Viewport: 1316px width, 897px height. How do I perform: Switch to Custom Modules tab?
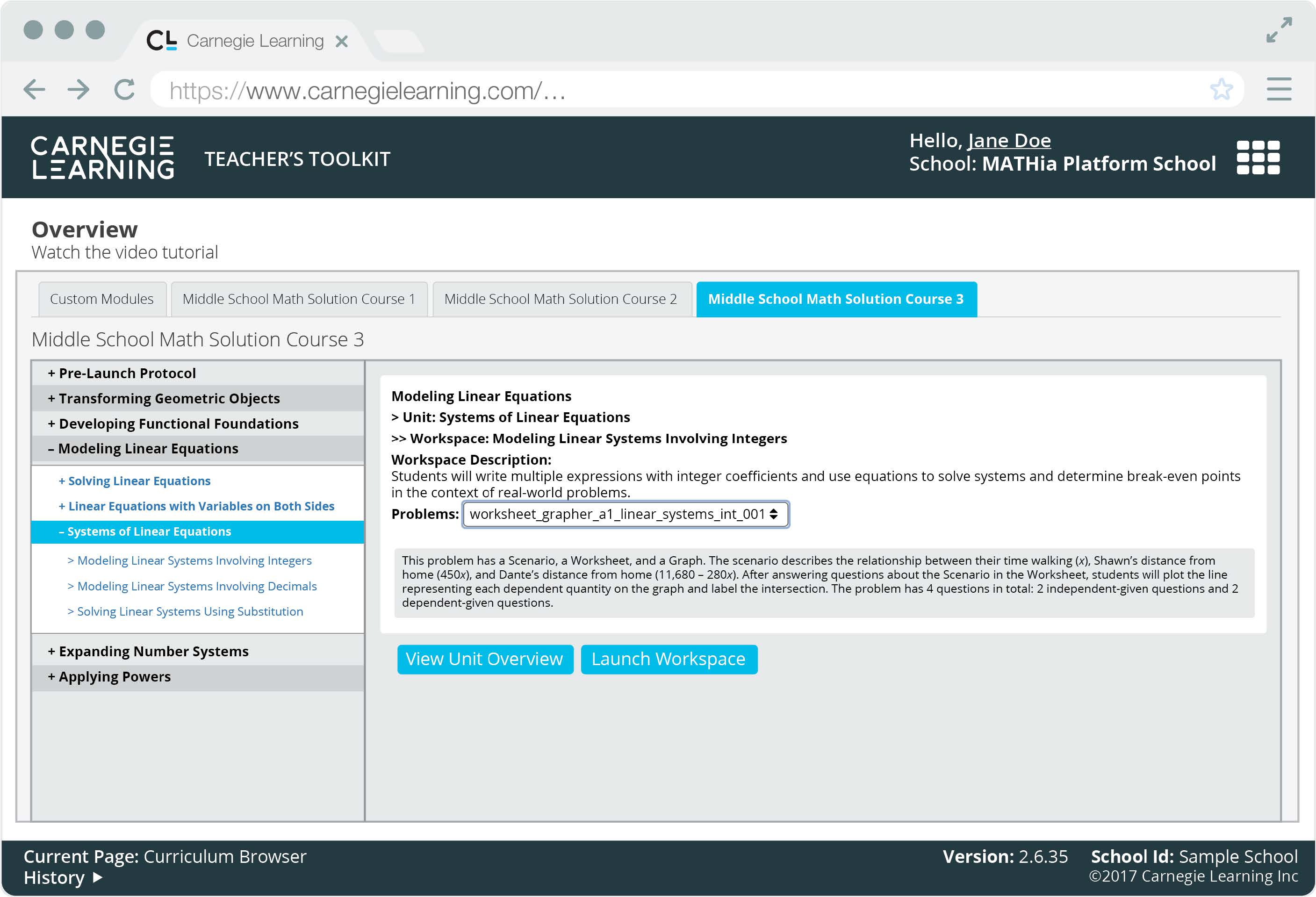tap(102, 299)
